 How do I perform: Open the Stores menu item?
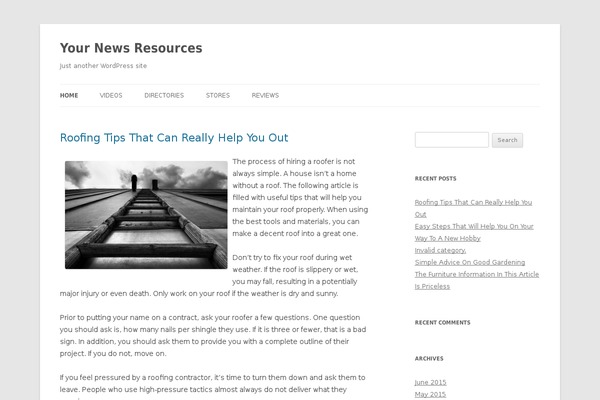tap(218, 95)
